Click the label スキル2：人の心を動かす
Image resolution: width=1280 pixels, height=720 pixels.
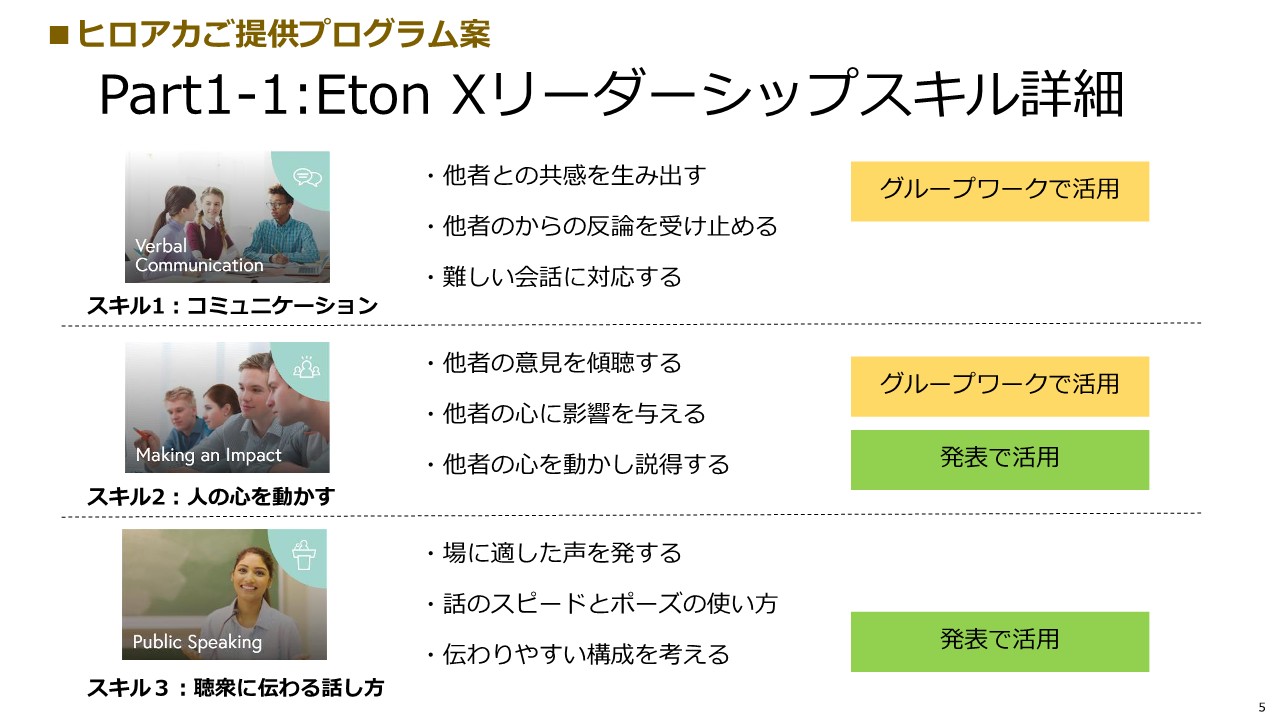click(211, 496)
